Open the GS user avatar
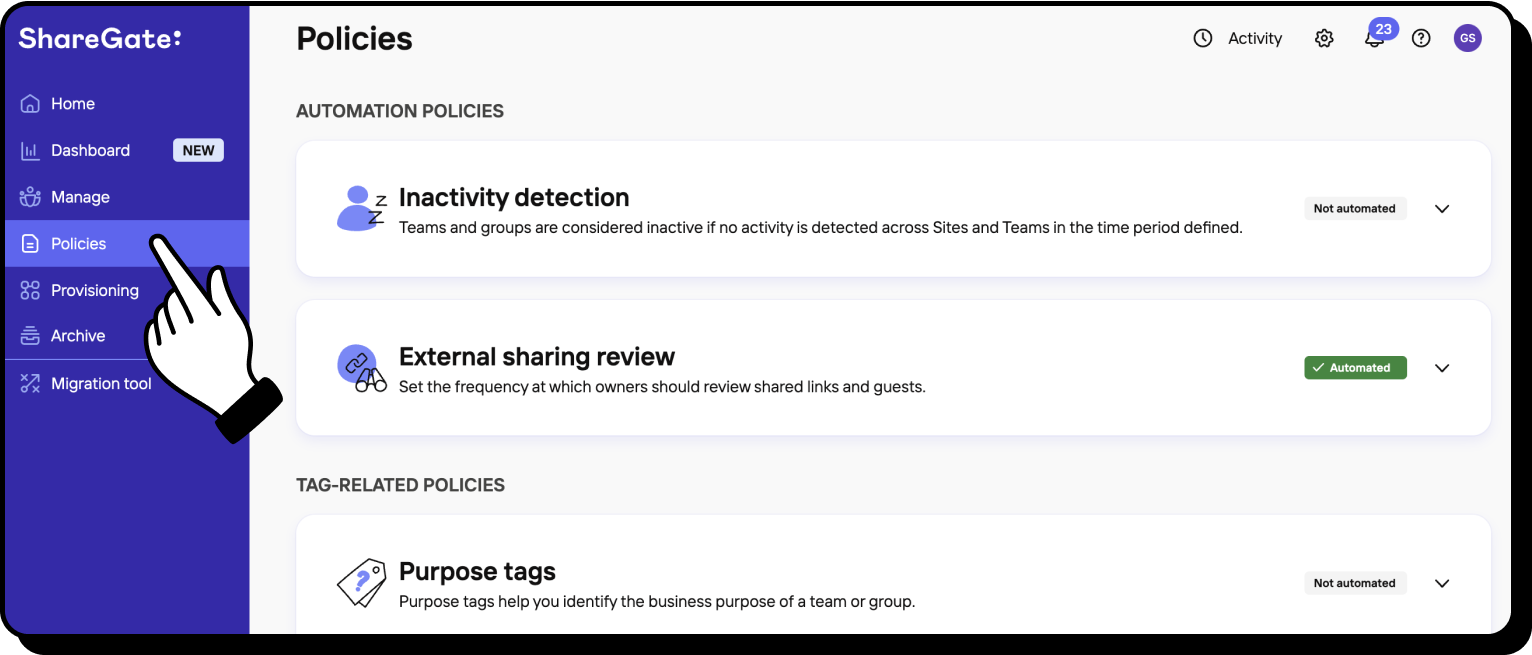The image size is (1532, 655). coord(1467,38)
